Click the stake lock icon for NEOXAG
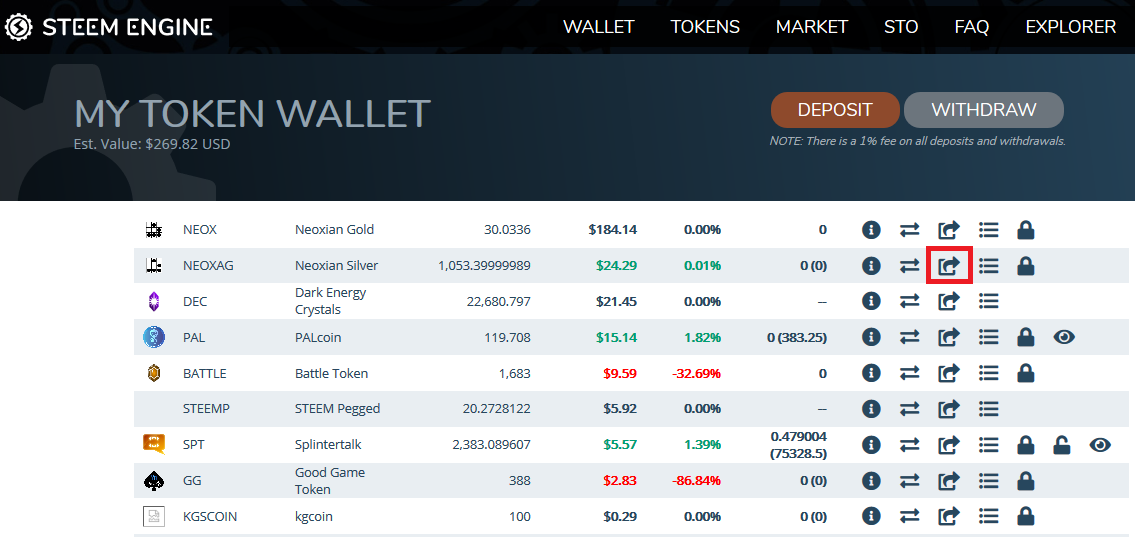The width and height of the screenshot is (1135, 537). tap(1025, 266)
